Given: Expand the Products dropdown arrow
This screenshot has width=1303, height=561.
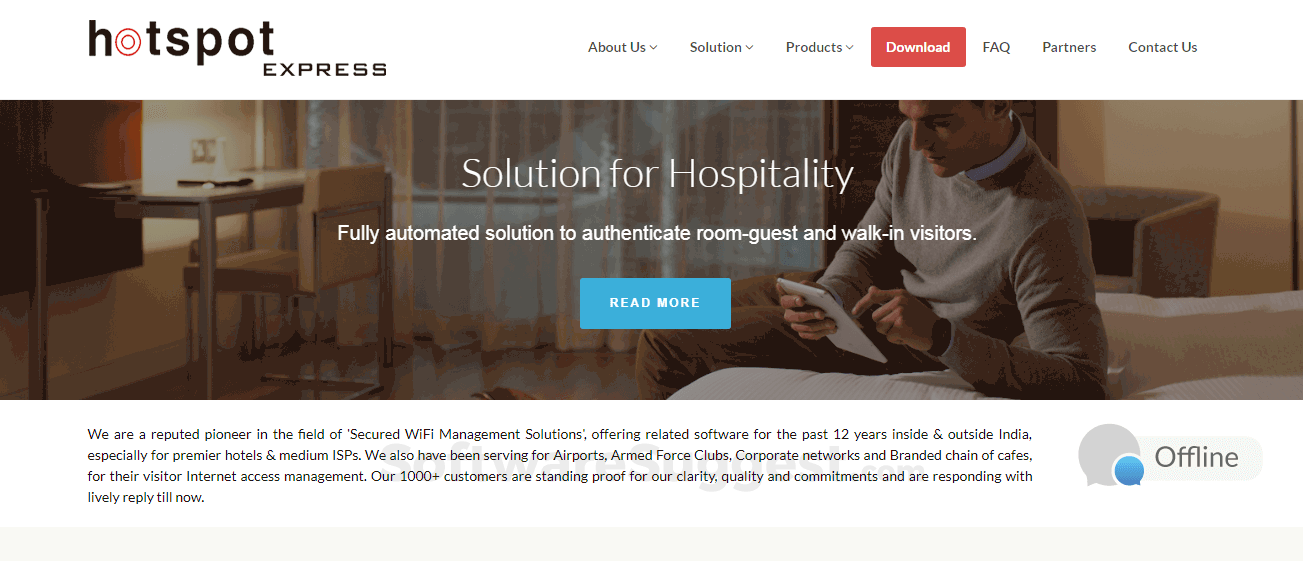Looking at the screenshot, I should click(x=849, y=47).
